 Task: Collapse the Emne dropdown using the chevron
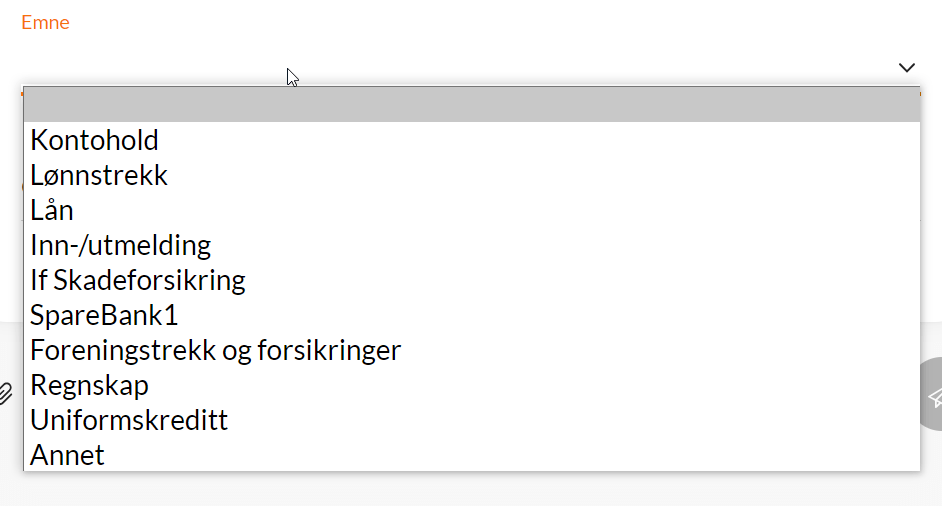click(906, 68)
